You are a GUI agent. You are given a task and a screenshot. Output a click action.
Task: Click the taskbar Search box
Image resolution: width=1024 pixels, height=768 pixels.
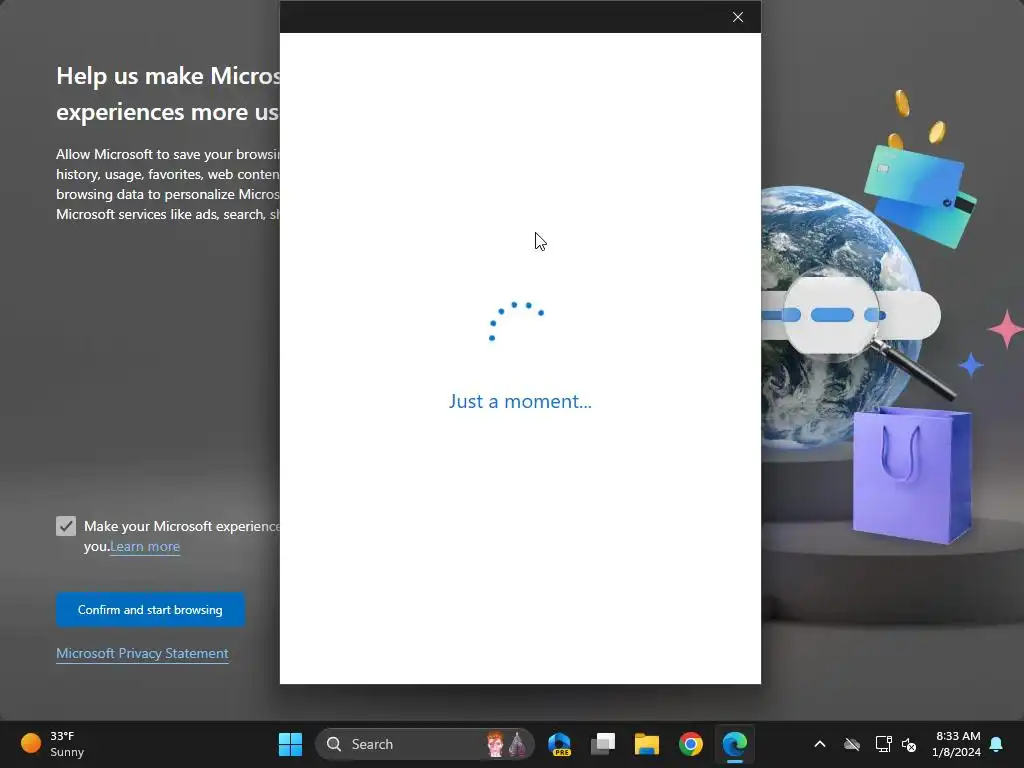[x=424, y=744]
